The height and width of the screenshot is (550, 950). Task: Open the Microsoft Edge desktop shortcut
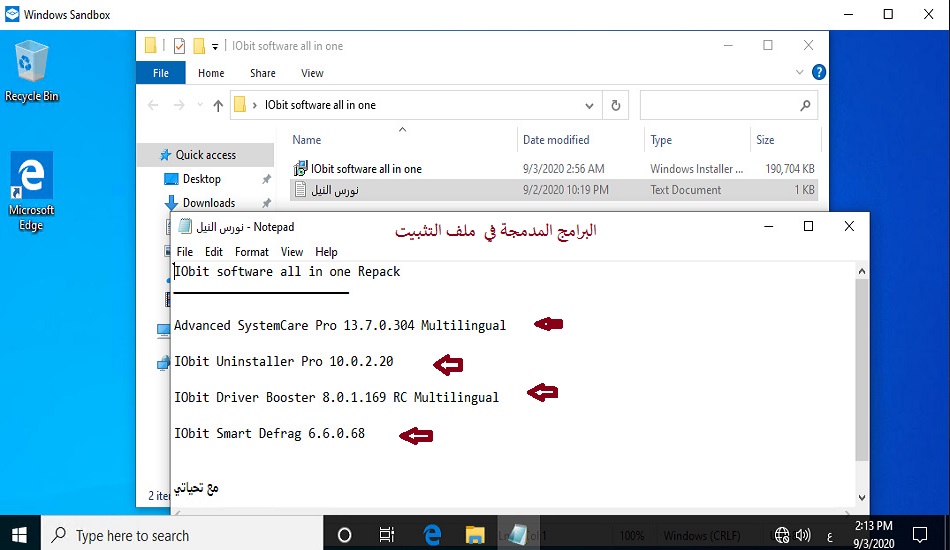[x=31, y=191]
